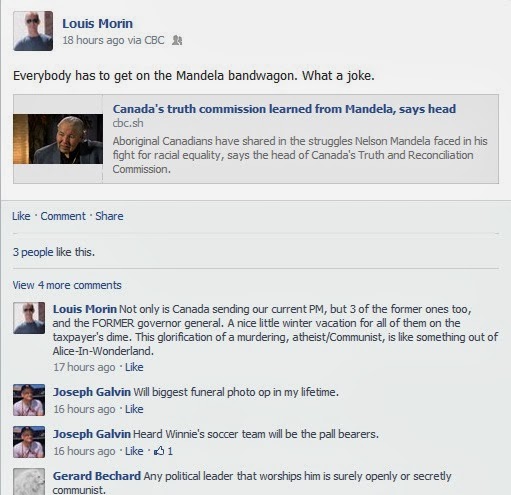Click the via CBC source link

click(154, 40)
